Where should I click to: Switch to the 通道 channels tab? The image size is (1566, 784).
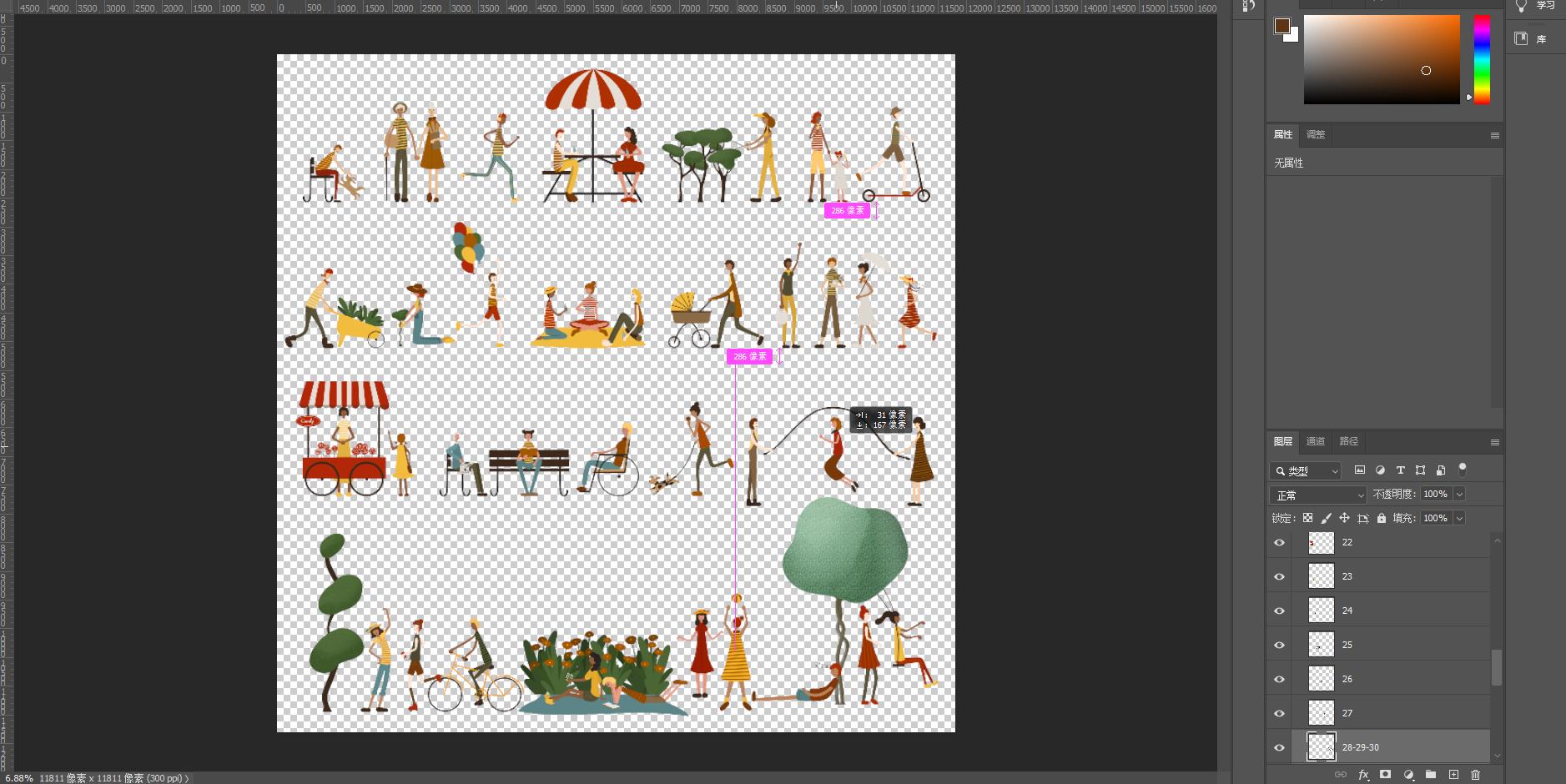(x=1315, y=441)
